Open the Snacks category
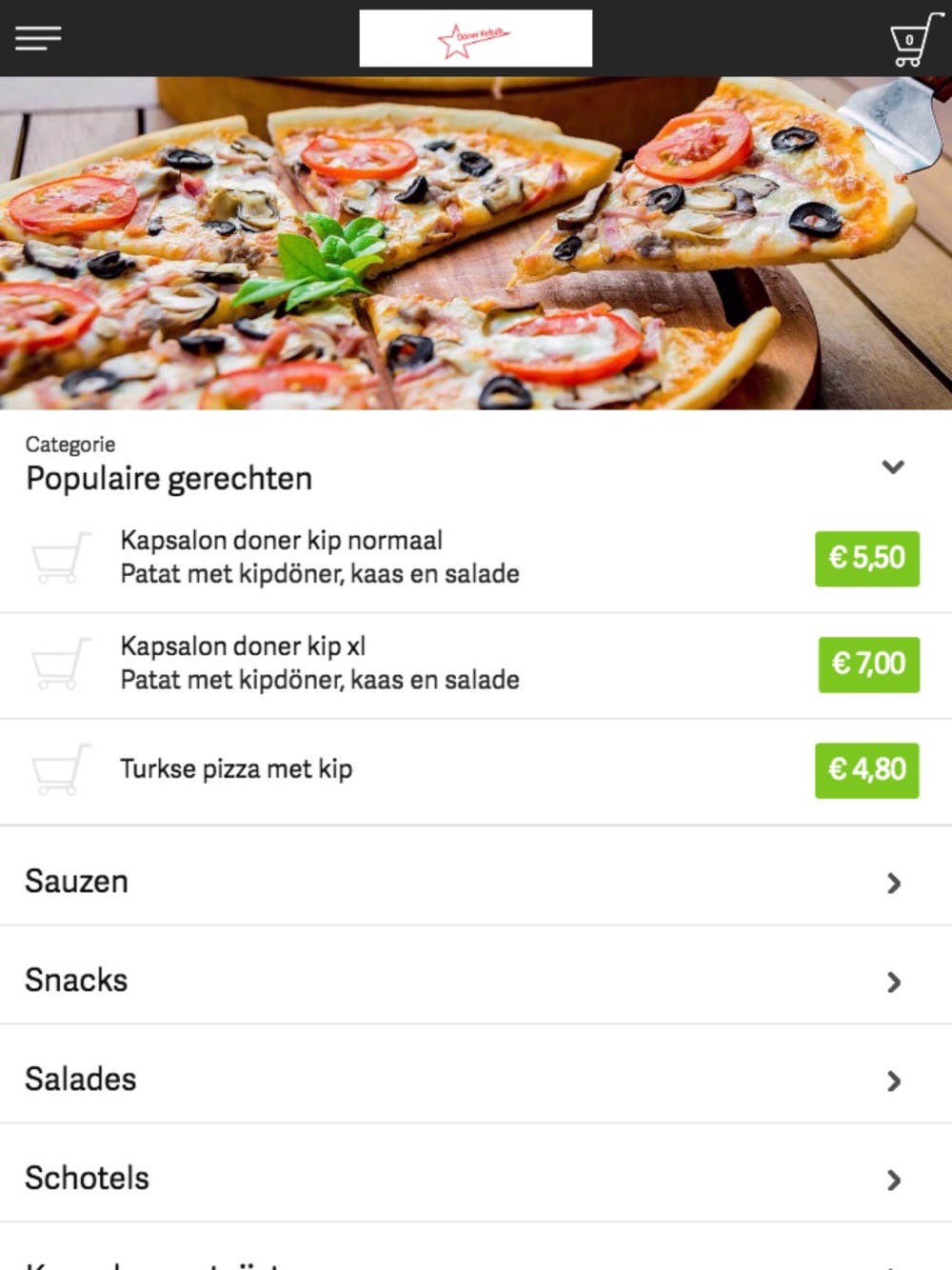This screenshot has height=1270, width=952. coord(76,981)
